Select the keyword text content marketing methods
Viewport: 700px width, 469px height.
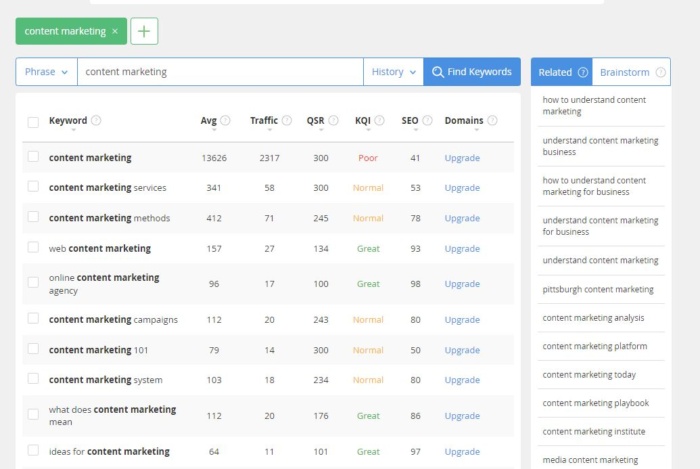(x=109, y=218)
